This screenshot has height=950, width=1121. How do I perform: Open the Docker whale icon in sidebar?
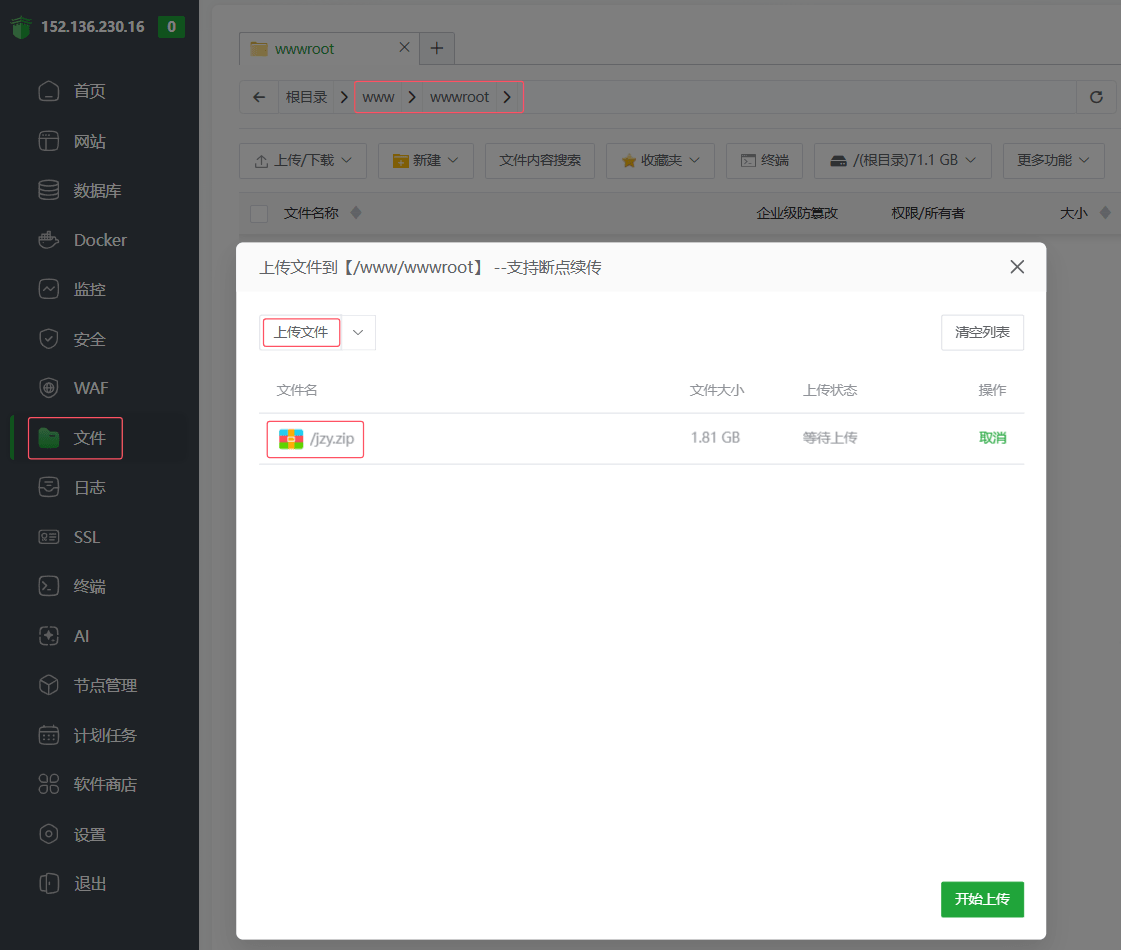[49, 239]
